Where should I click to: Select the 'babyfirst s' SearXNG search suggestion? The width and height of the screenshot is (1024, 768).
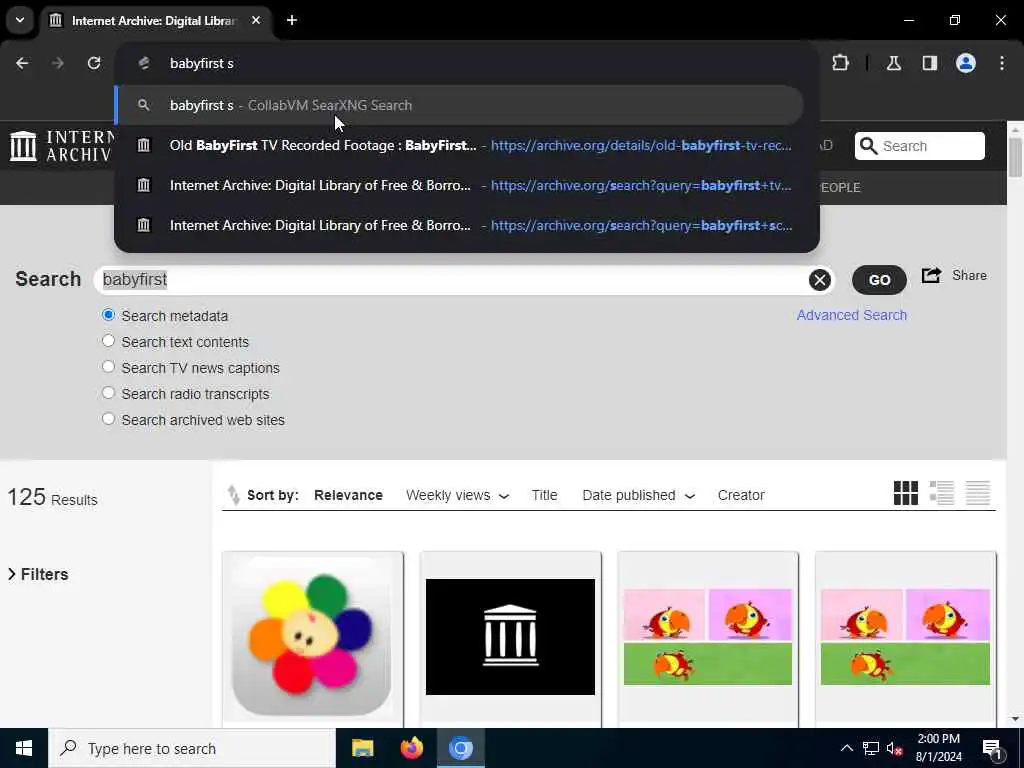[458, 105]
